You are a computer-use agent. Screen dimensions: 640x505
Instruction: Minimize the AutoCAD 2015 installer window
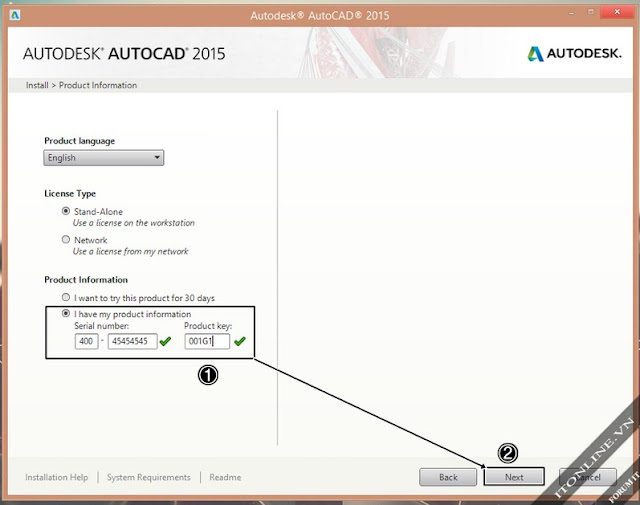(x=572, y=13)
